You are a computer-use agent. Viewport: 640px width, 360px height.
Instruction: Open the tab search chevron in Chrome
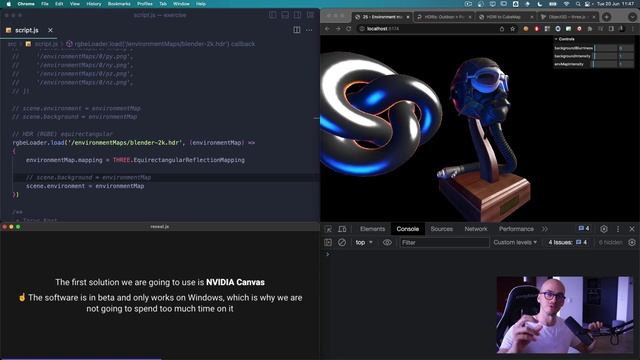tap(632, 17)
